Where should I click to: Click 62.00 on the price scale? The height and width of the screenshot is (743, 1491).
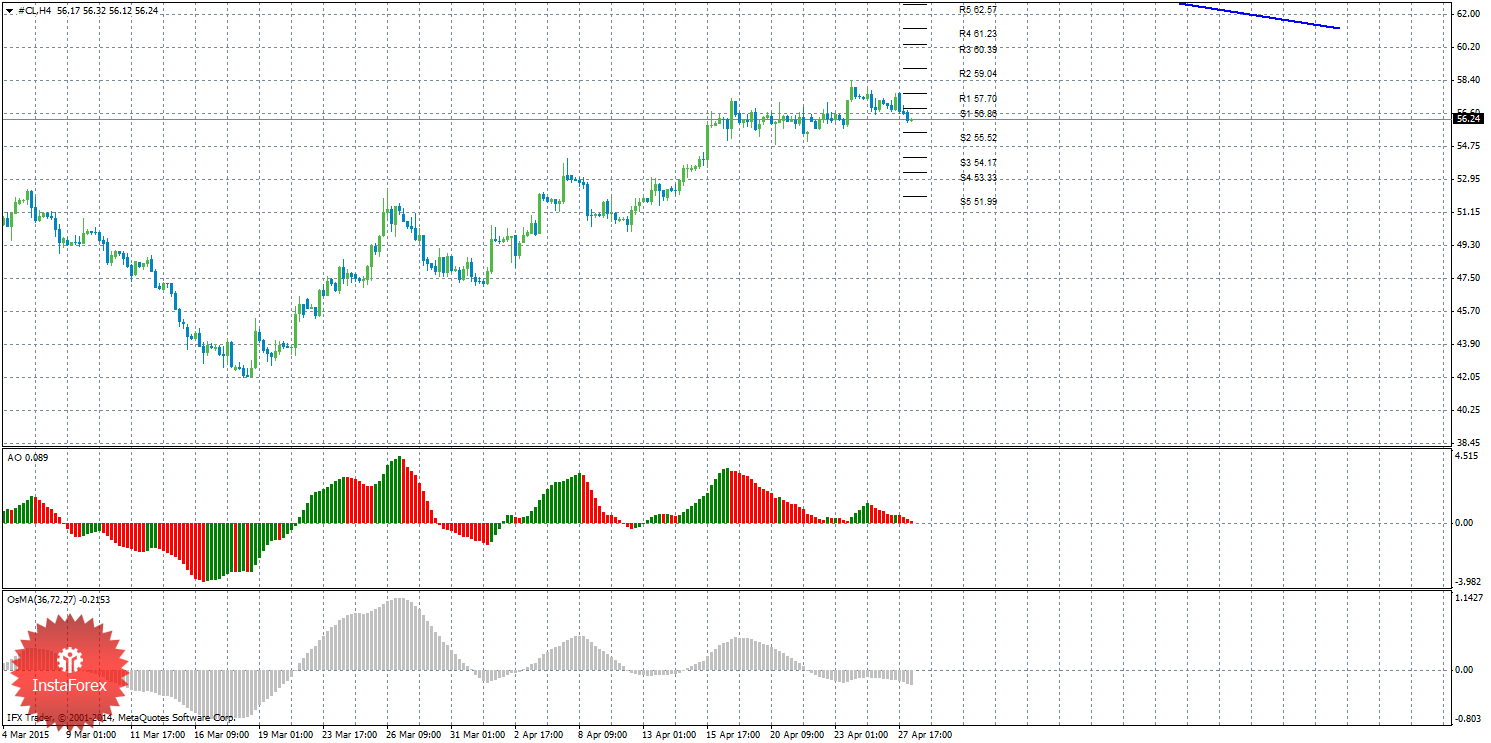(x=1468, y=14)
